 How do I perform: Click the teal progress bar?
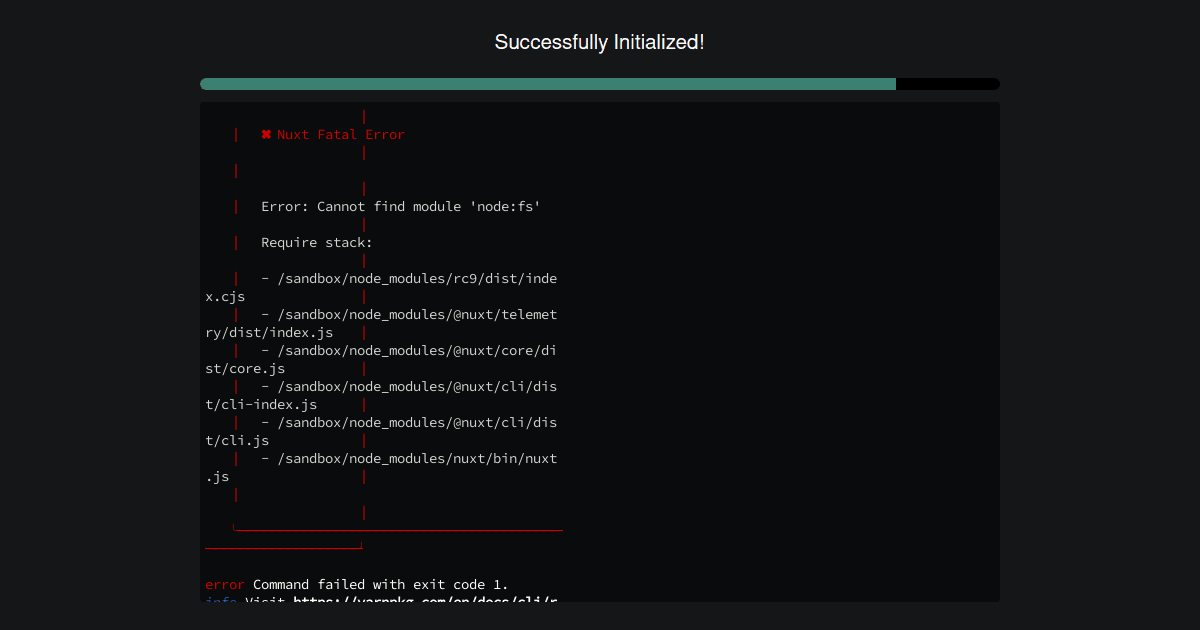click(x=548, y=83)
